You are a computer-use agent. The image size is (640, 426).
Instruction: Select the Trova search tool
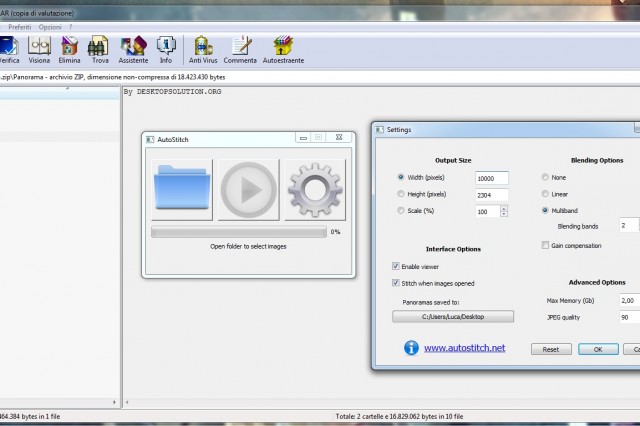click(99, 48)
